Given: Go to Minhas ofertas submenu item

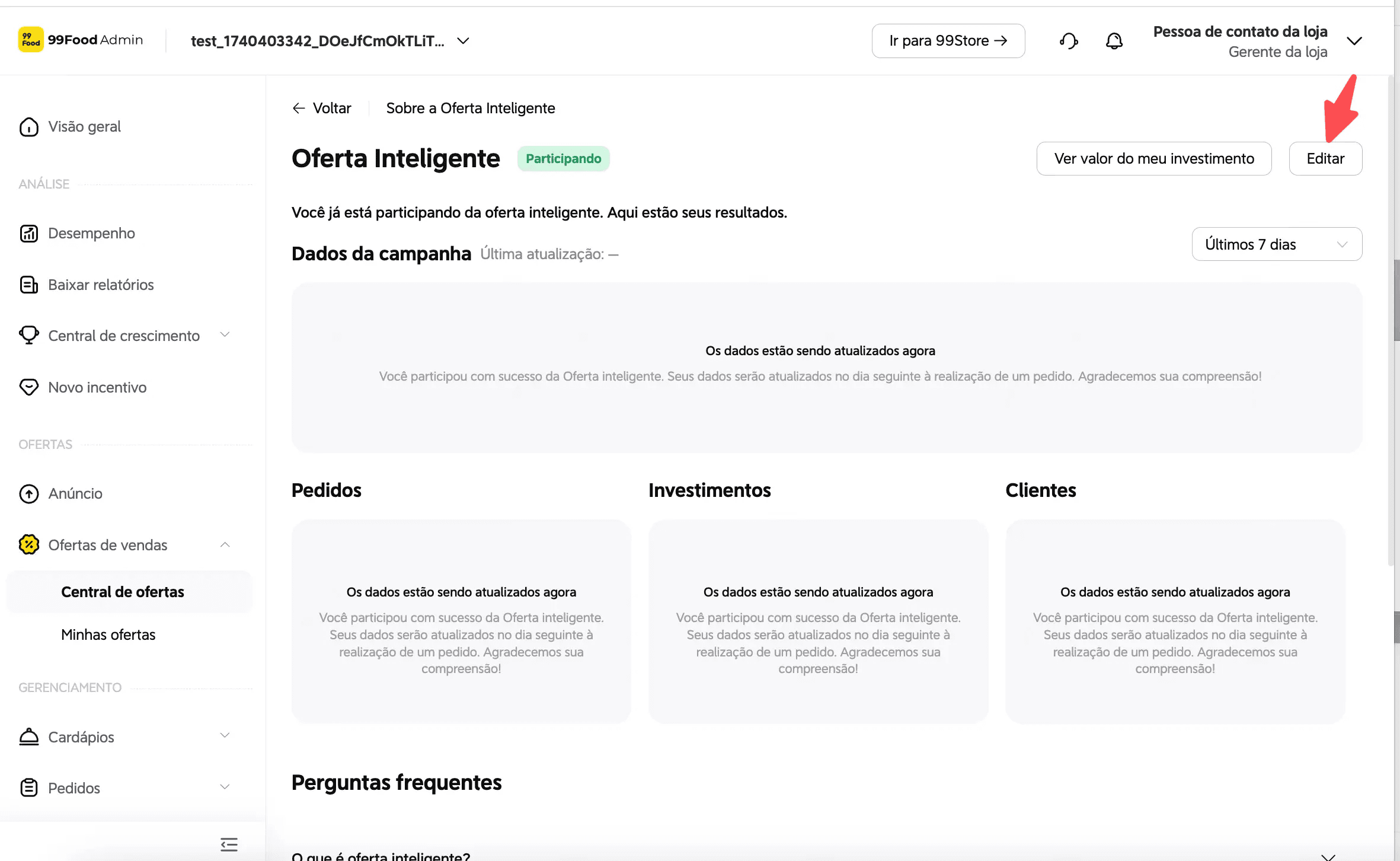Looking at the screenshot, I should click(x=108, y=634).
